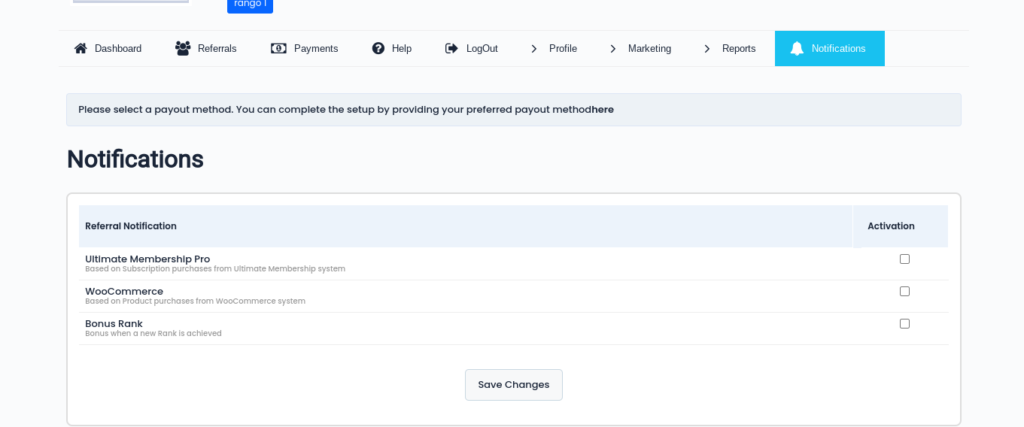
Task: Follow the 'here' payout method link
Action: [x=603, y=110]
